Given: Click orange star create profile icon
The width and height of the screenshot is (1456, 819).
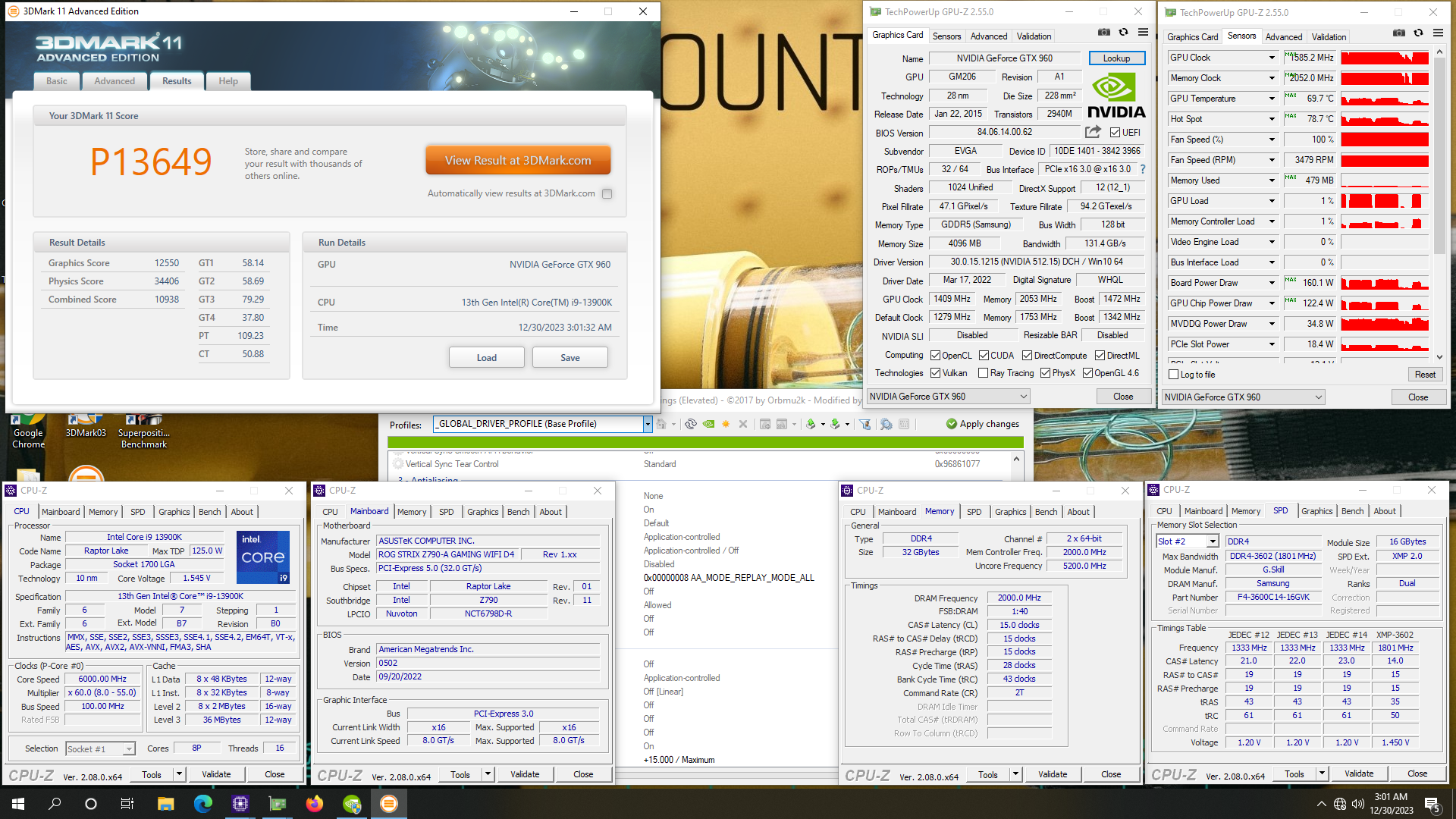Looking at the screenshot, I should (x=726, y=424).
